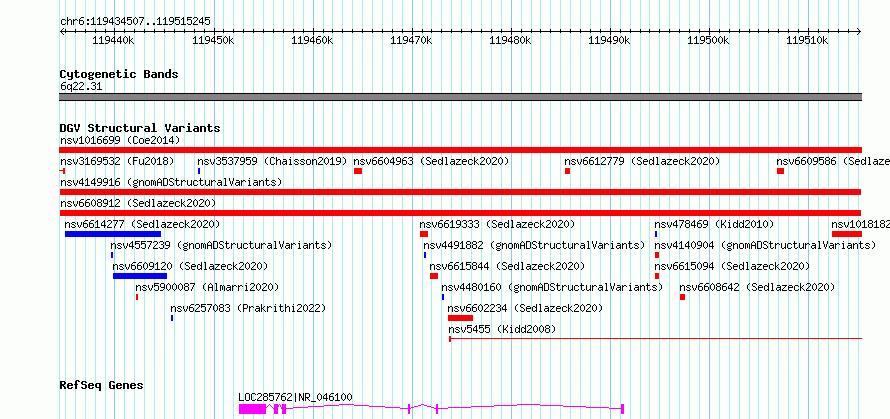Image resolution: width=890 pixels, height=419 pixels.
Task: Click the blue marker under nsv4557239
Action: [112, 255]
